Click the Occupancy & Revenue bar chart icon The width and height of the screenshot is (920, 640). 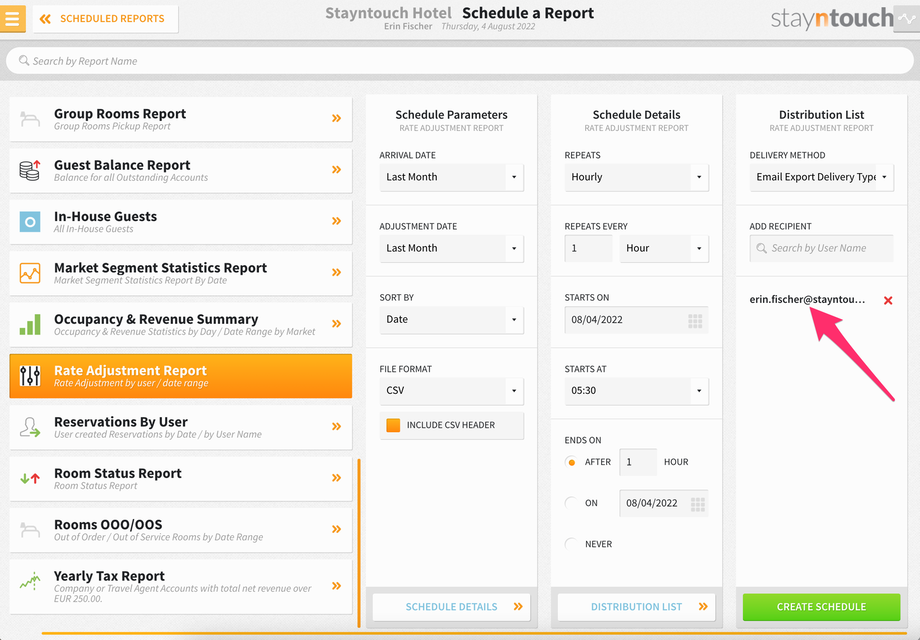(x=30, y=324)
